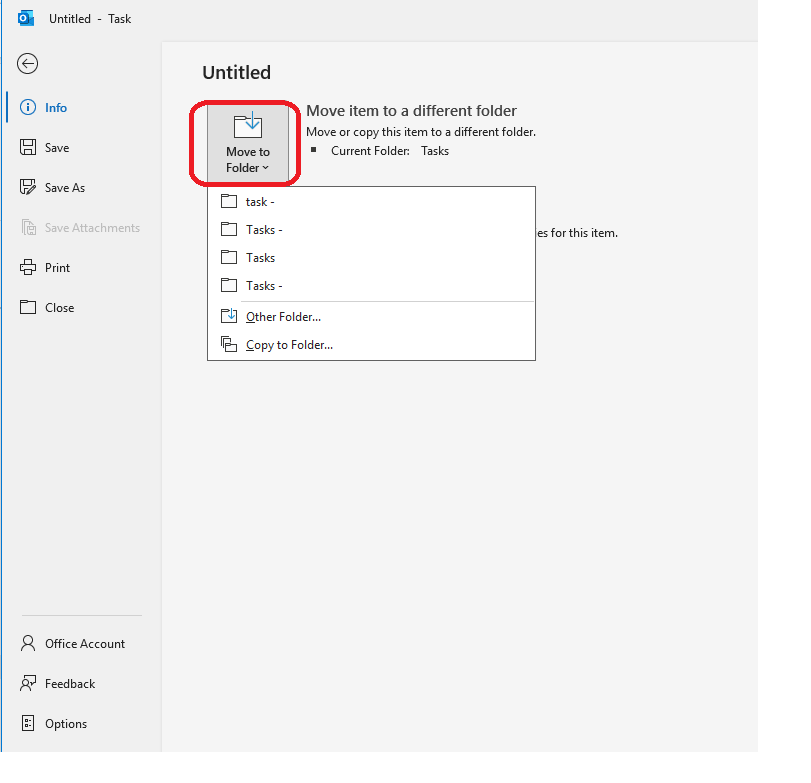
Task: Go back using the circled arrow button
Action: [x=27, y=64]
